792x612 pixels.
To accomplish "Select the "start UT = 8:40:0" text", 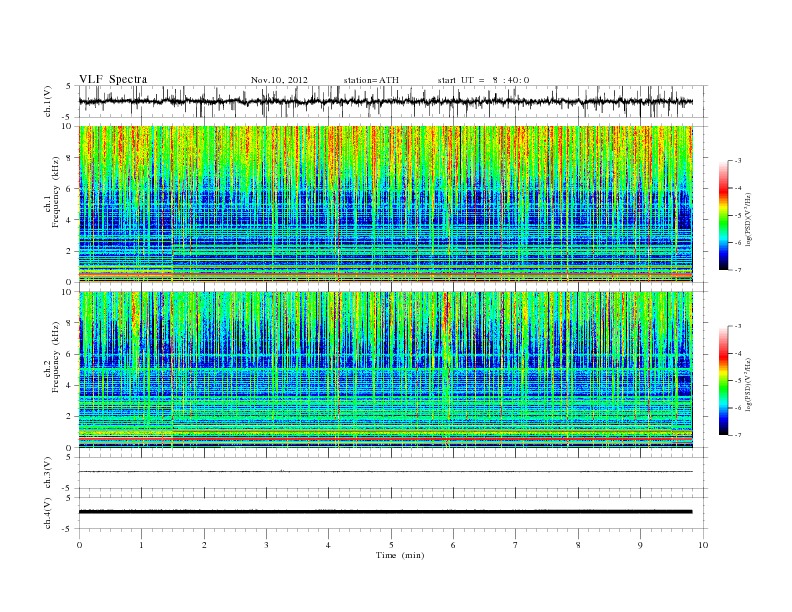I will coord(483,80).
